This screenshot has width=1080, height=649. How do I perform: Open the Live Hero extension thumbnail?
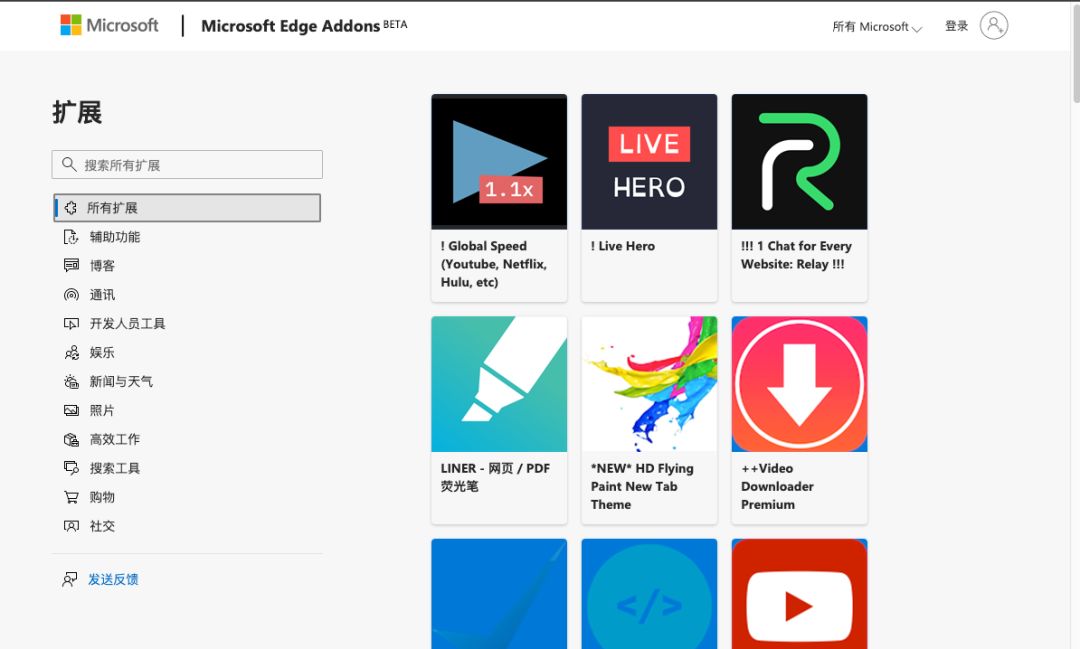pyautogui.click(x=649, y=161)
